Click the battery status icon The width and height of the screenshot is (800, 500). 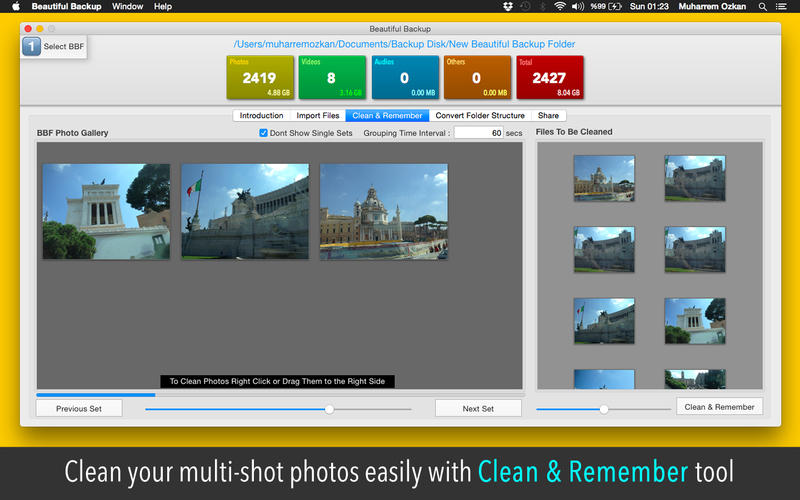(x=615, y=6)
